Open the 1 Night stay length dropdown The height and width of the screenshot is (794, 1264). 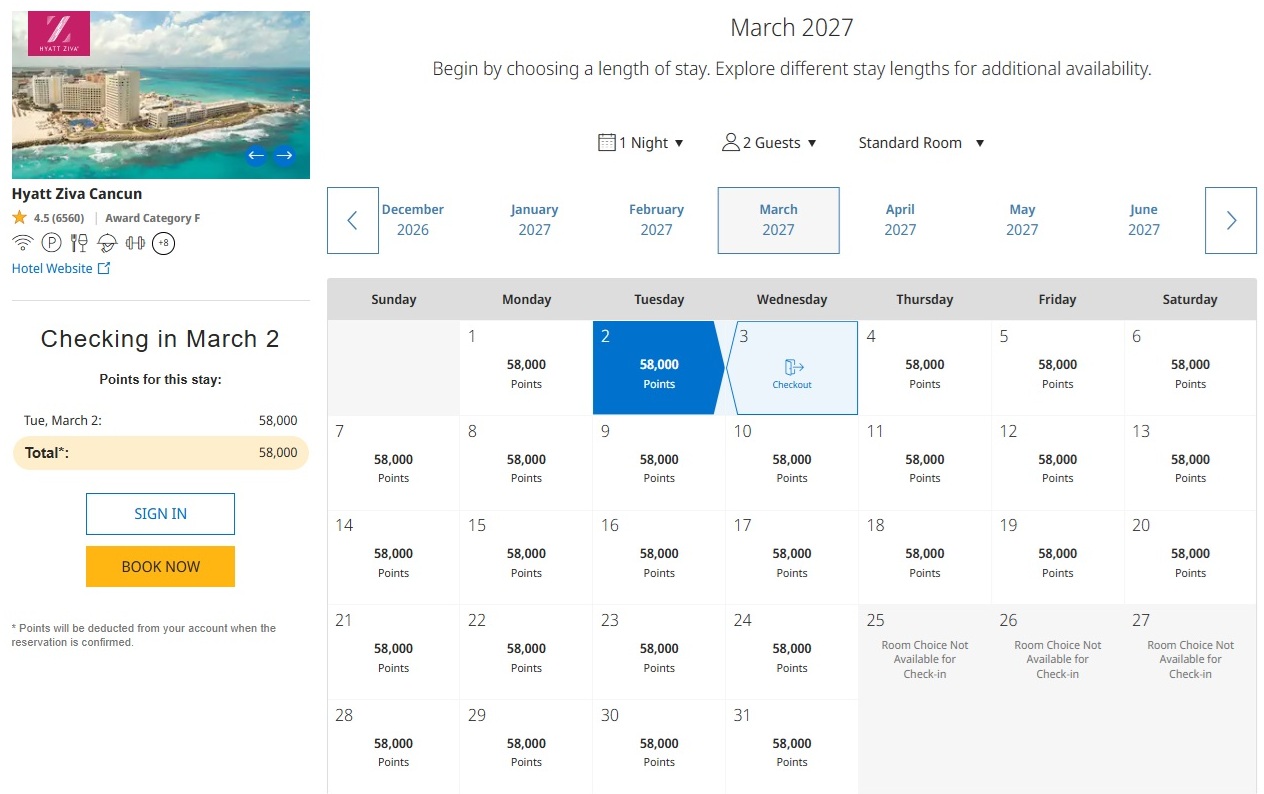tap(641, 143)
